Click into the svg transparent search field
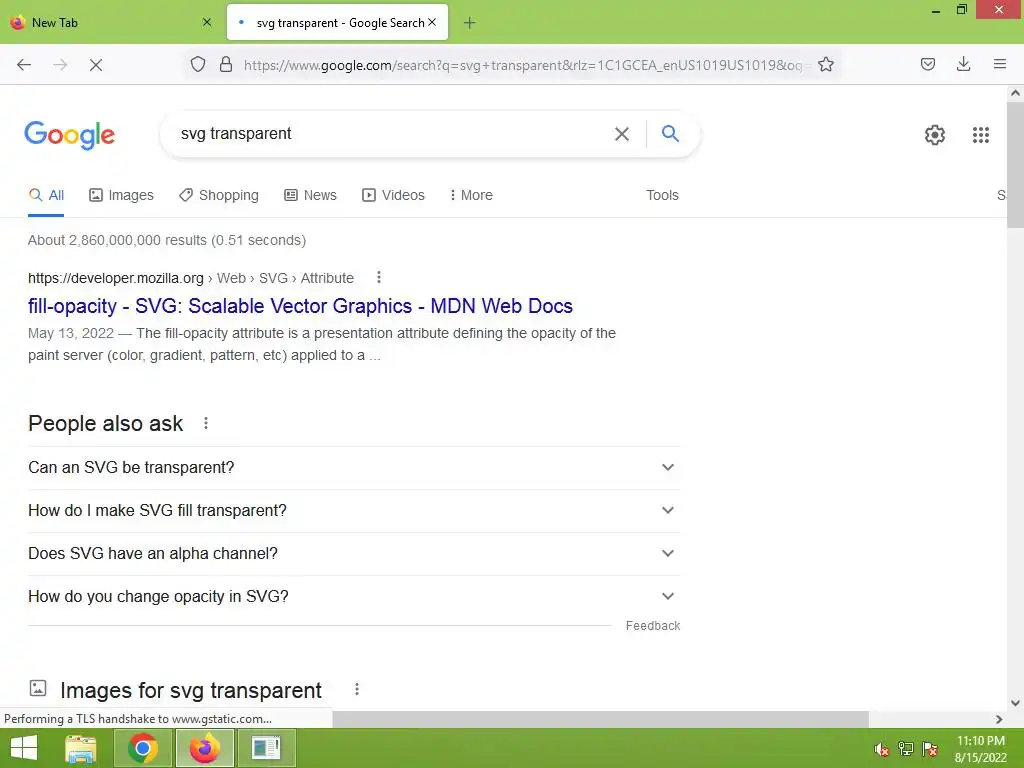1024x768 pixels. point(392,134)
